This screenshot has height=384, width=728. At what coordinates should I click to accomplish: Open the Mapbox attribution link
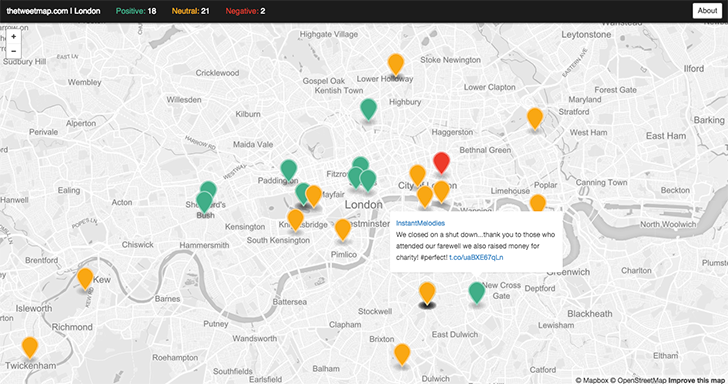[592, 380]
